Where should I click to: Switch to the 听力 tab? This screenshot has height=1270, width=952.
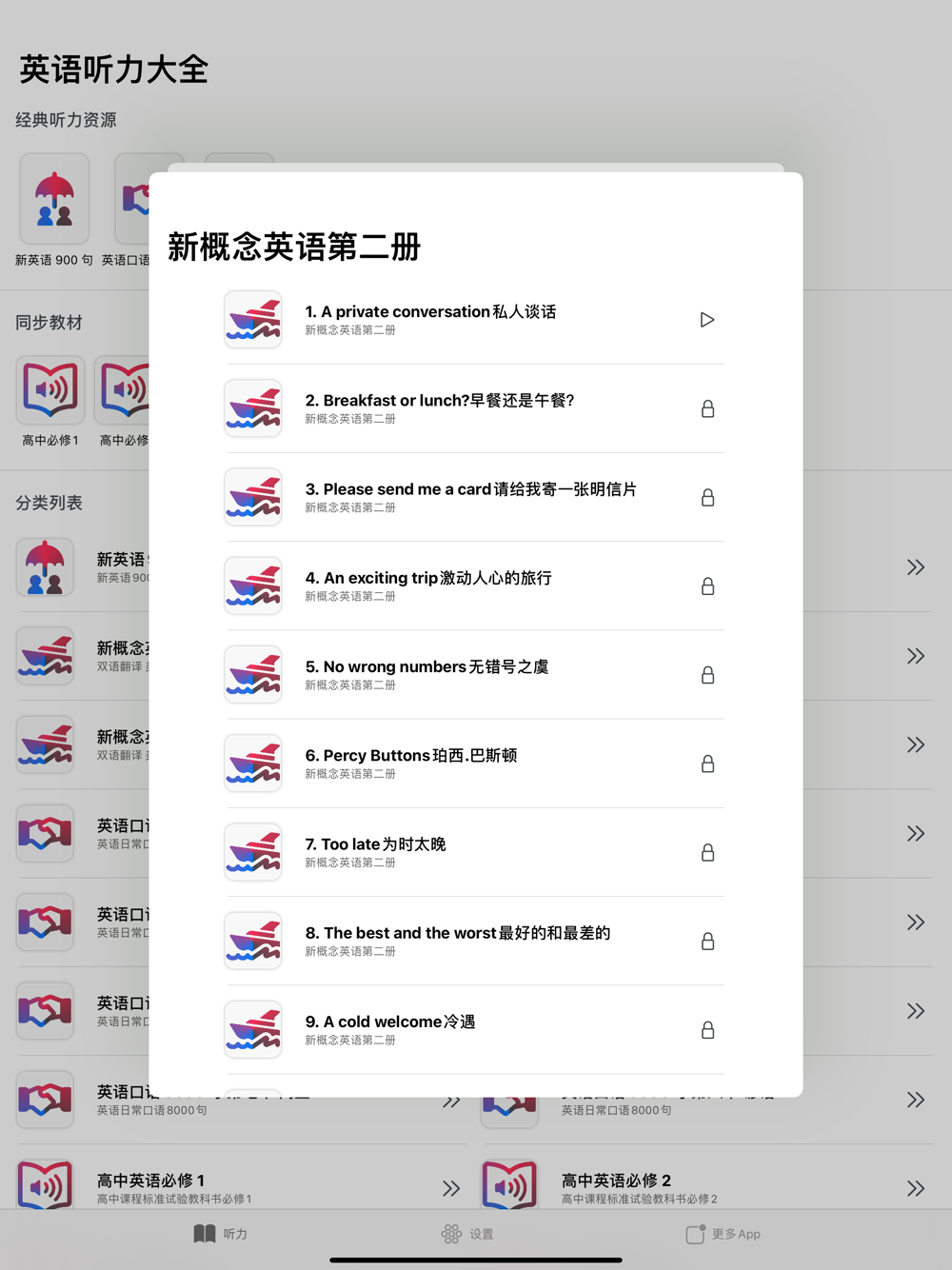click(221, 1234)
